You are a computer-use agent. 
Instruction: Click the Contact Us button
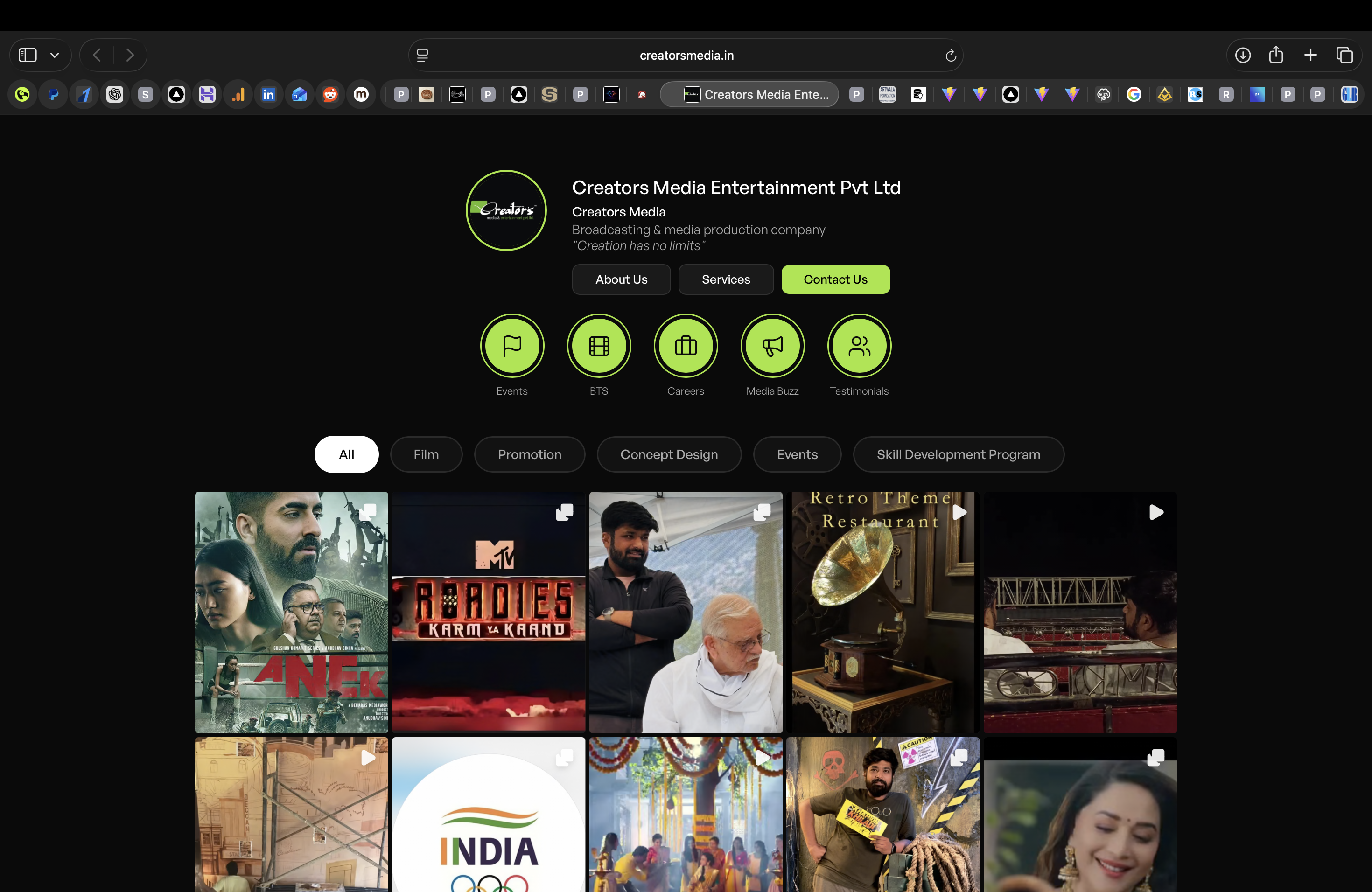tap(835, 279)
